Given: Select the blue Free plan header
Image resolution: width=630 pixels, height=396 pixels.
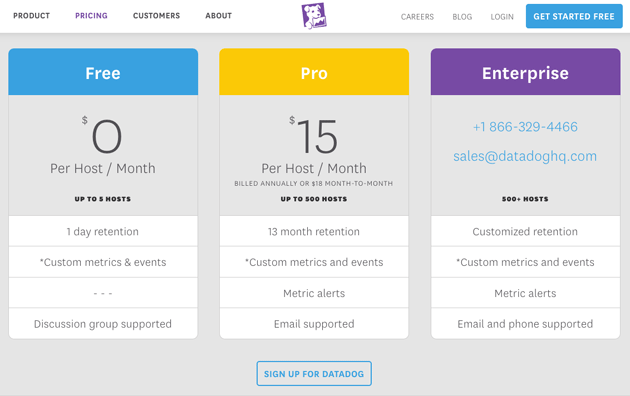Looking at the screenshot, I should tap(103, 72).
